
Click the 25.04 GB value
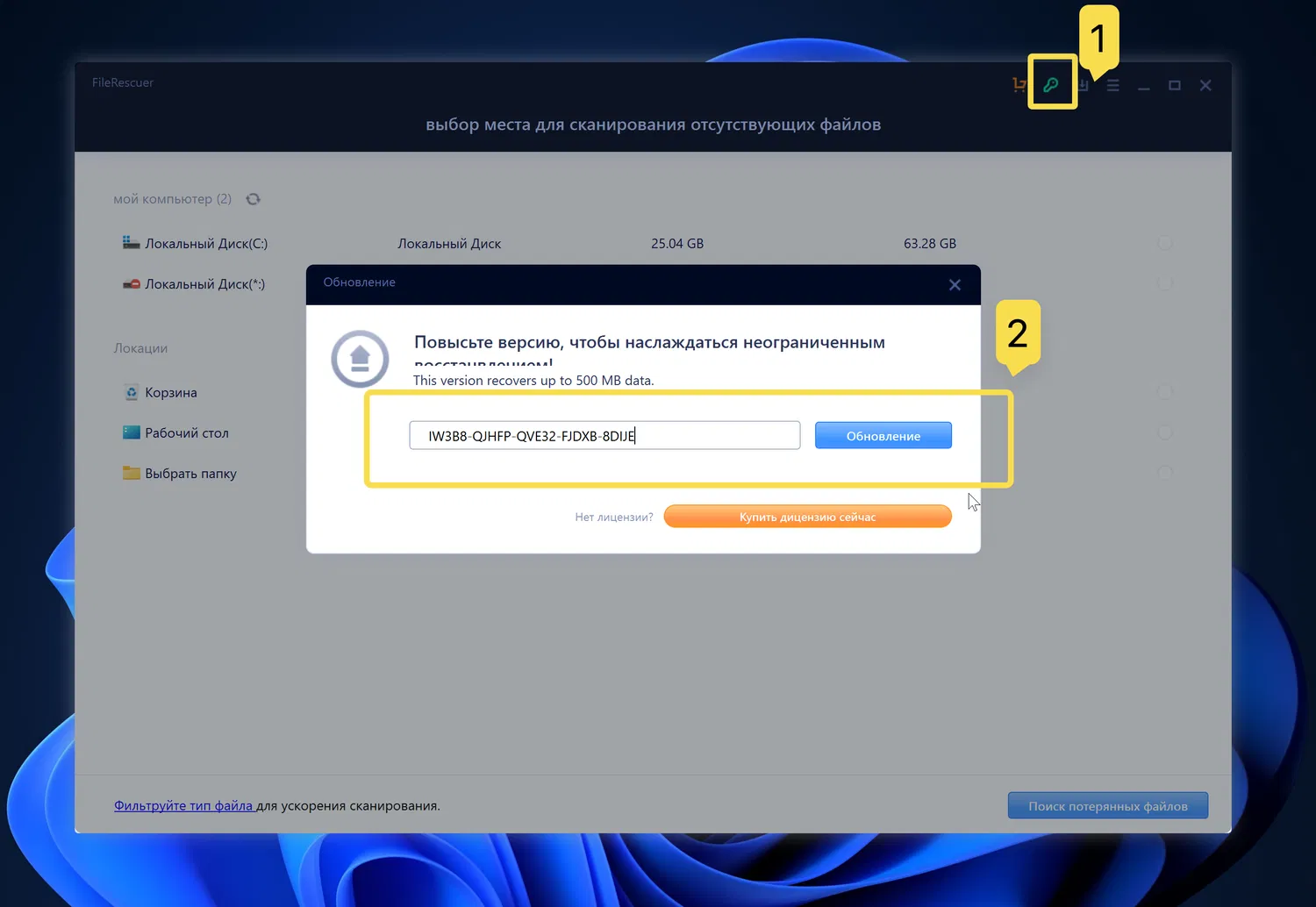pyautogui.click(x=677, y=244)
